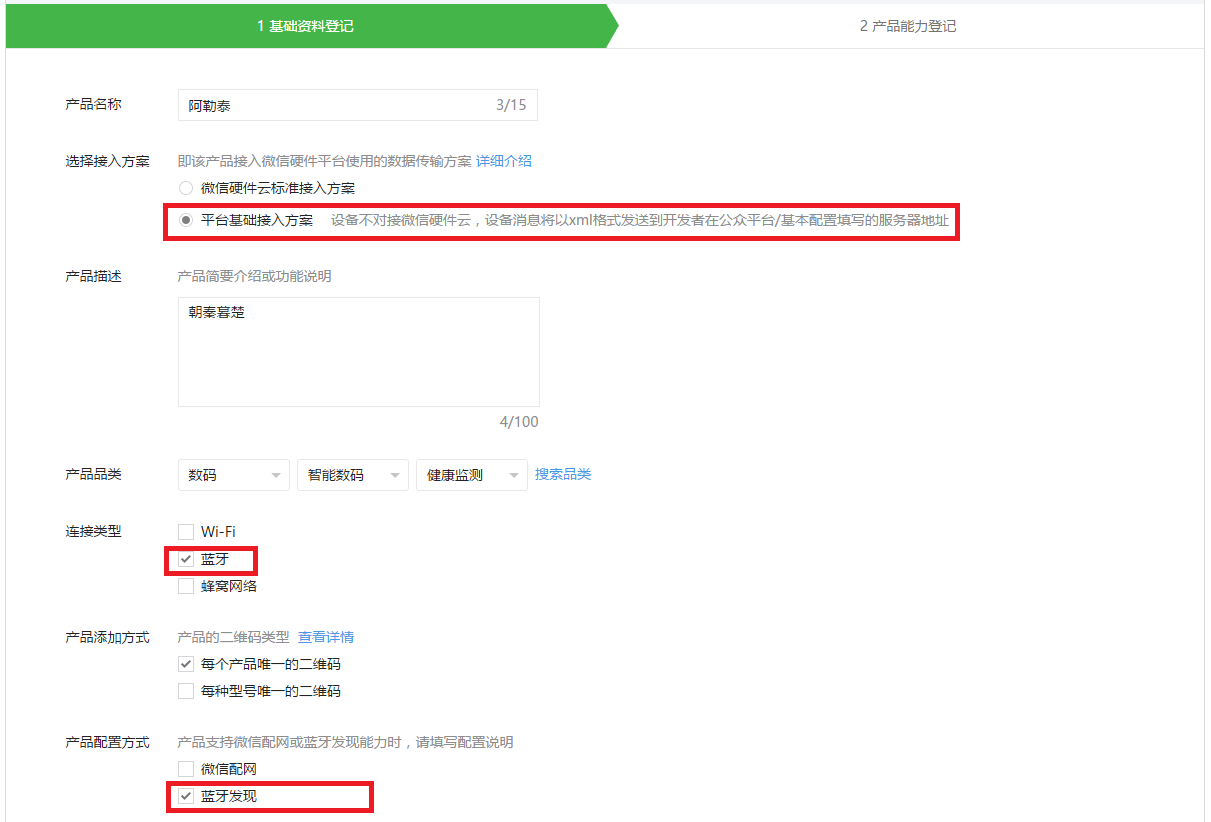Select 平台基础接入方案 radio button
Screen dimensions: 1211x822
(186, 220)
